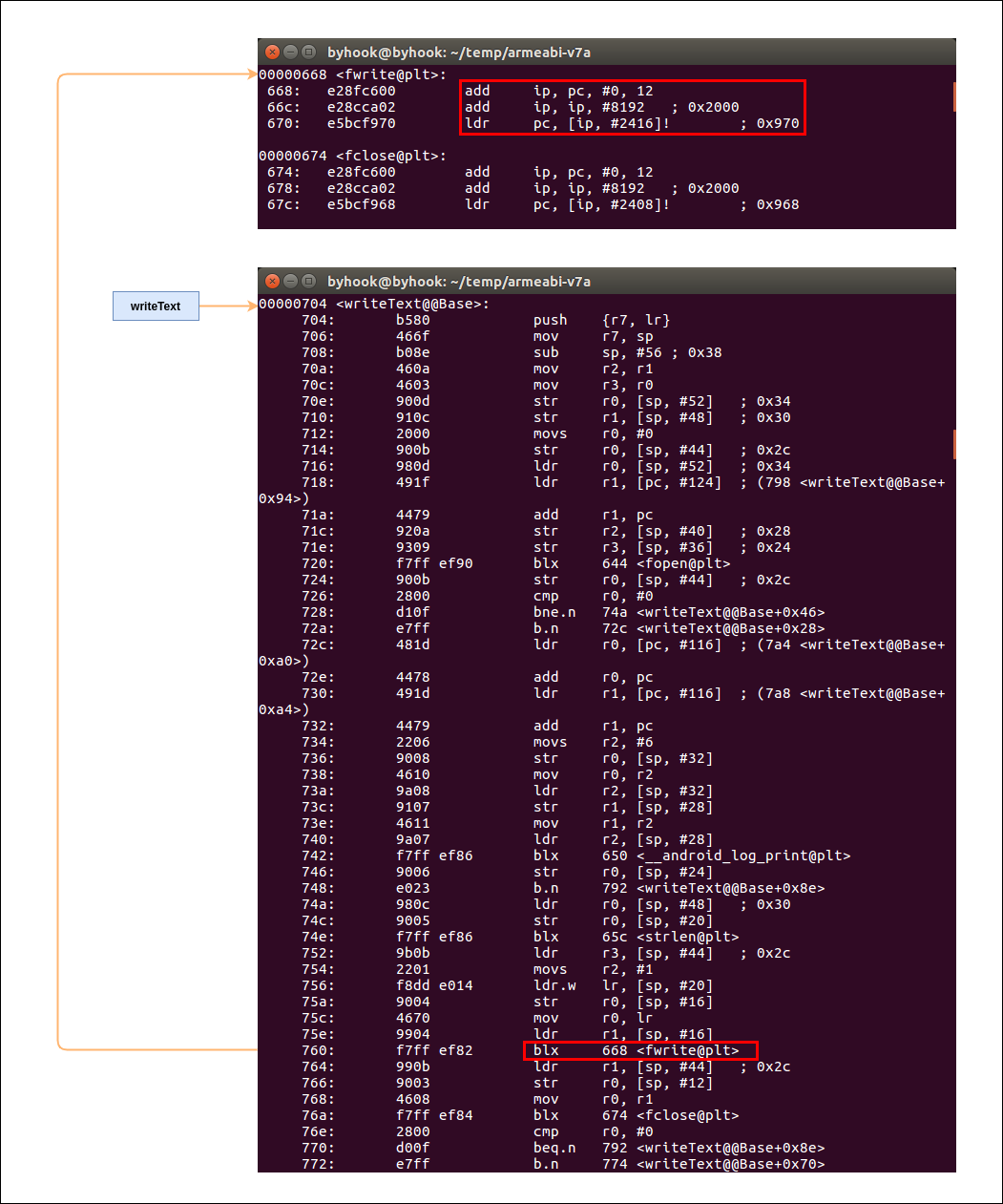Select the highlighted blx 668 fwrite@plt instruction
The width and height of the screenshot is (1003, 1204).
tap(639, 1050)
